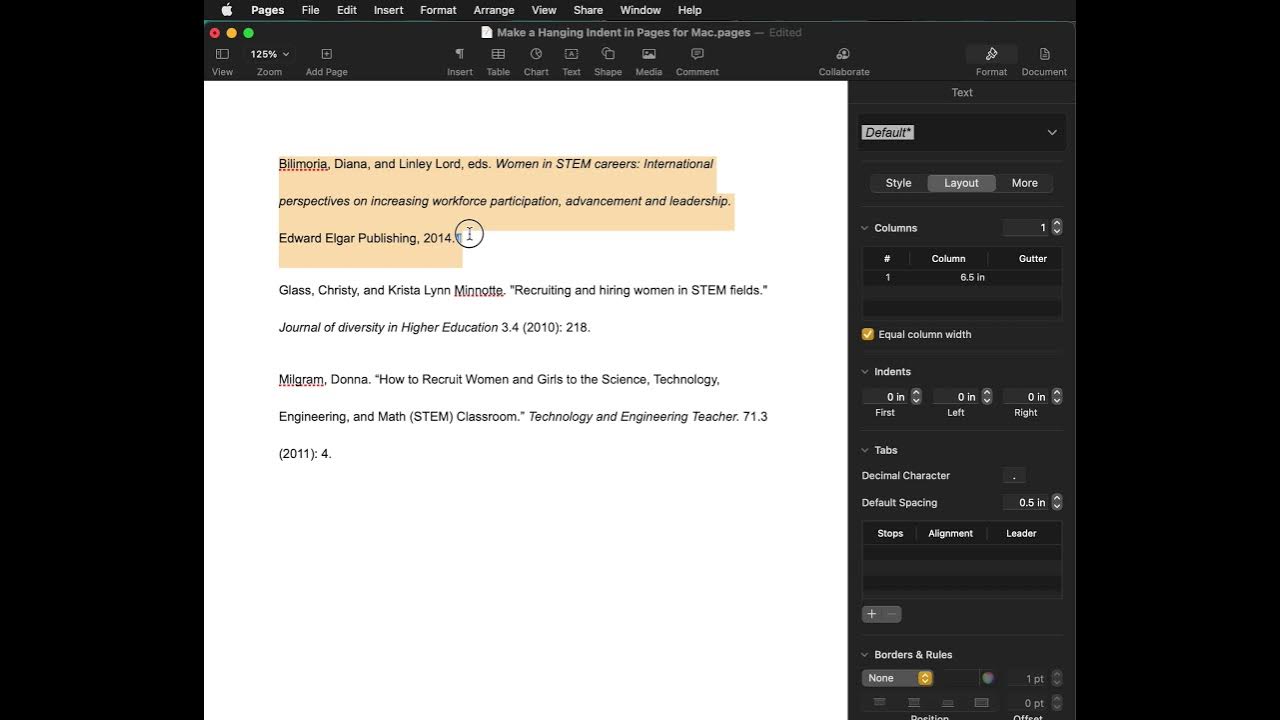Viewport: 1280px width, 720px height.
Task: Open the Arrange menu
Action: (x=494, y=10)
